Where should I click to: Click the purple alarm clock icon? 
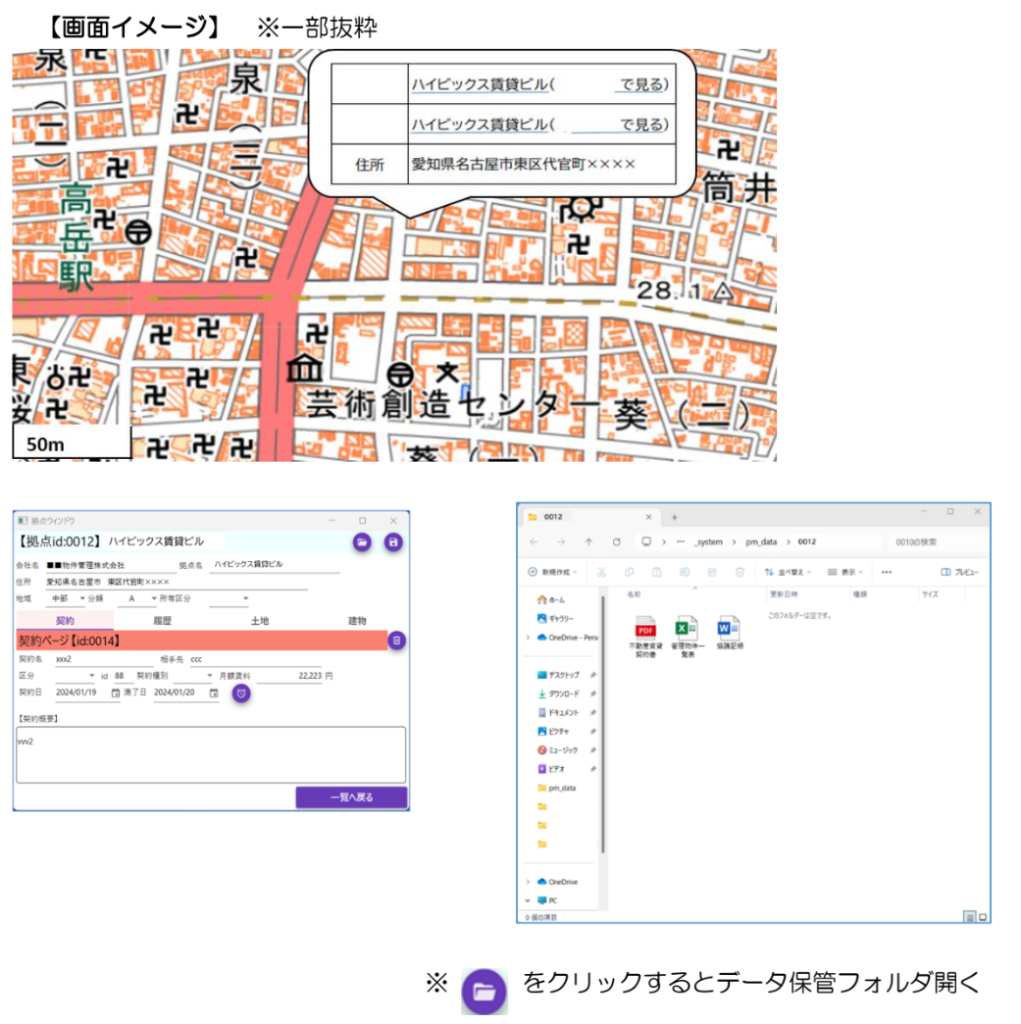241,693
